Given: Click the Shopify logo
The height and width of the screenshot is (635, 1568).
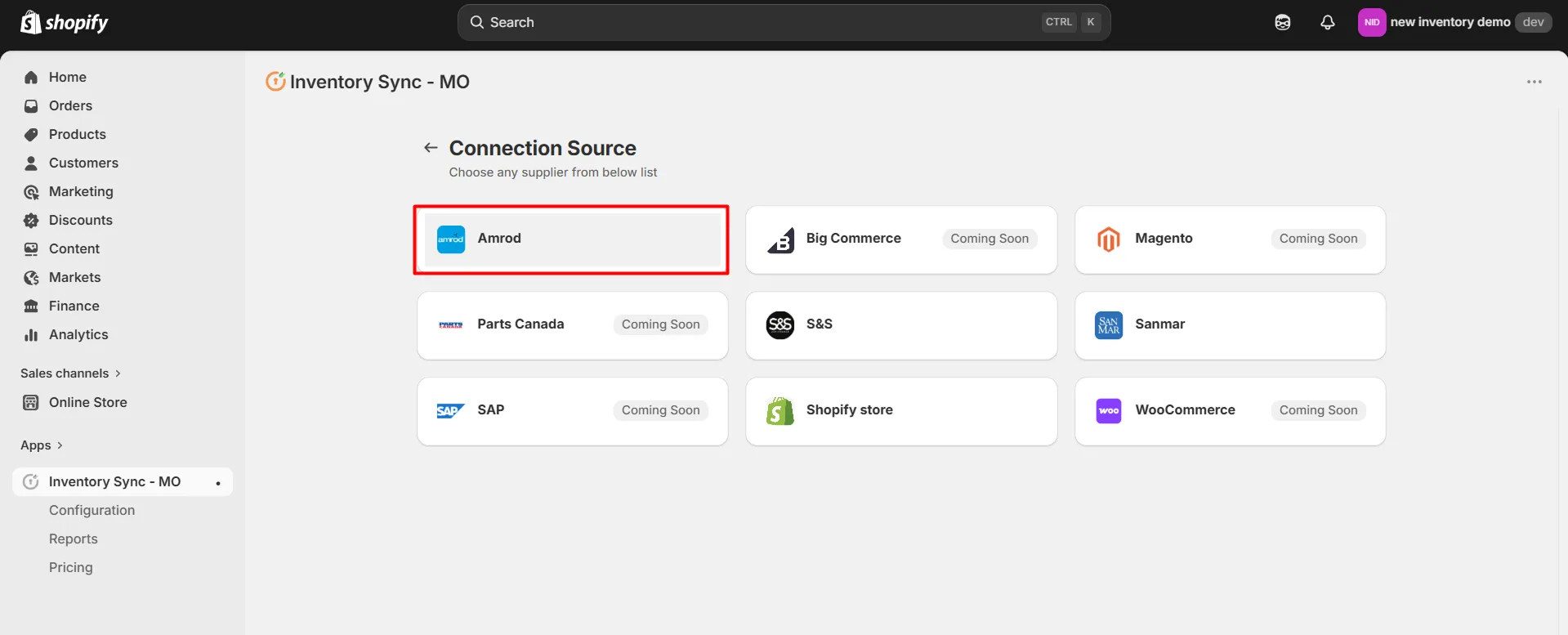Looking at the screenshot, I should [x=64, y=22].
